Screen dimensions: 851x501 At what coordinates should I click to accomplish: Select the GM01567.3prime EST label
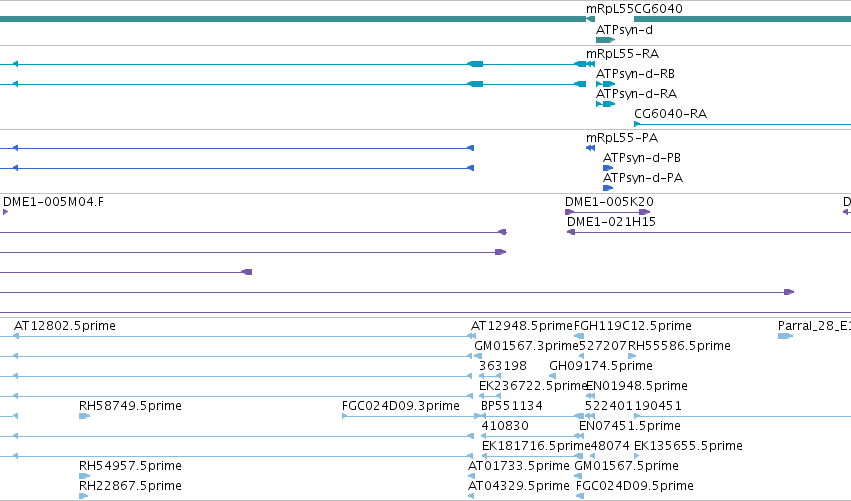pyautogui.click(x=526, y=346)
